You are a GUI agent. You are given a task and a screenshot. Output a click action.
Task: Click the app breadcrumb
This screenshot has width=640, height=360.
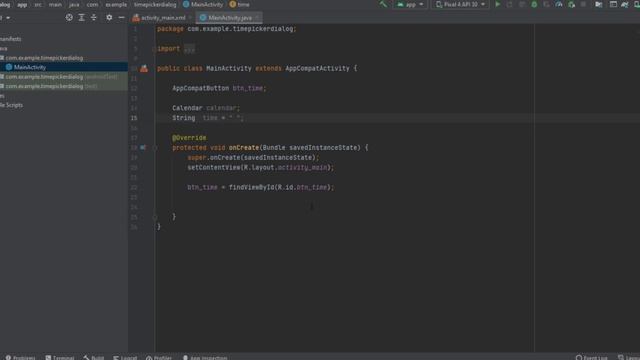click(22, 4)
